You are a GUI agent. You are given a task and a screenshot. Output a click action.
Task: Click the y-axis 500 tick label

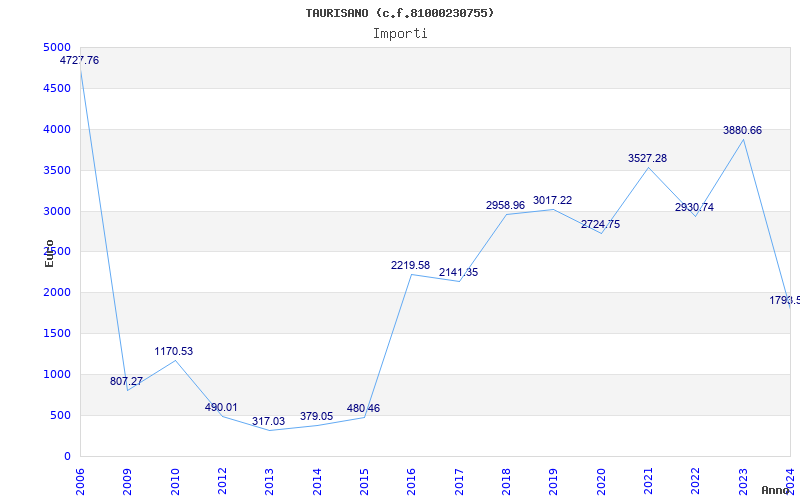pos(60,415)
